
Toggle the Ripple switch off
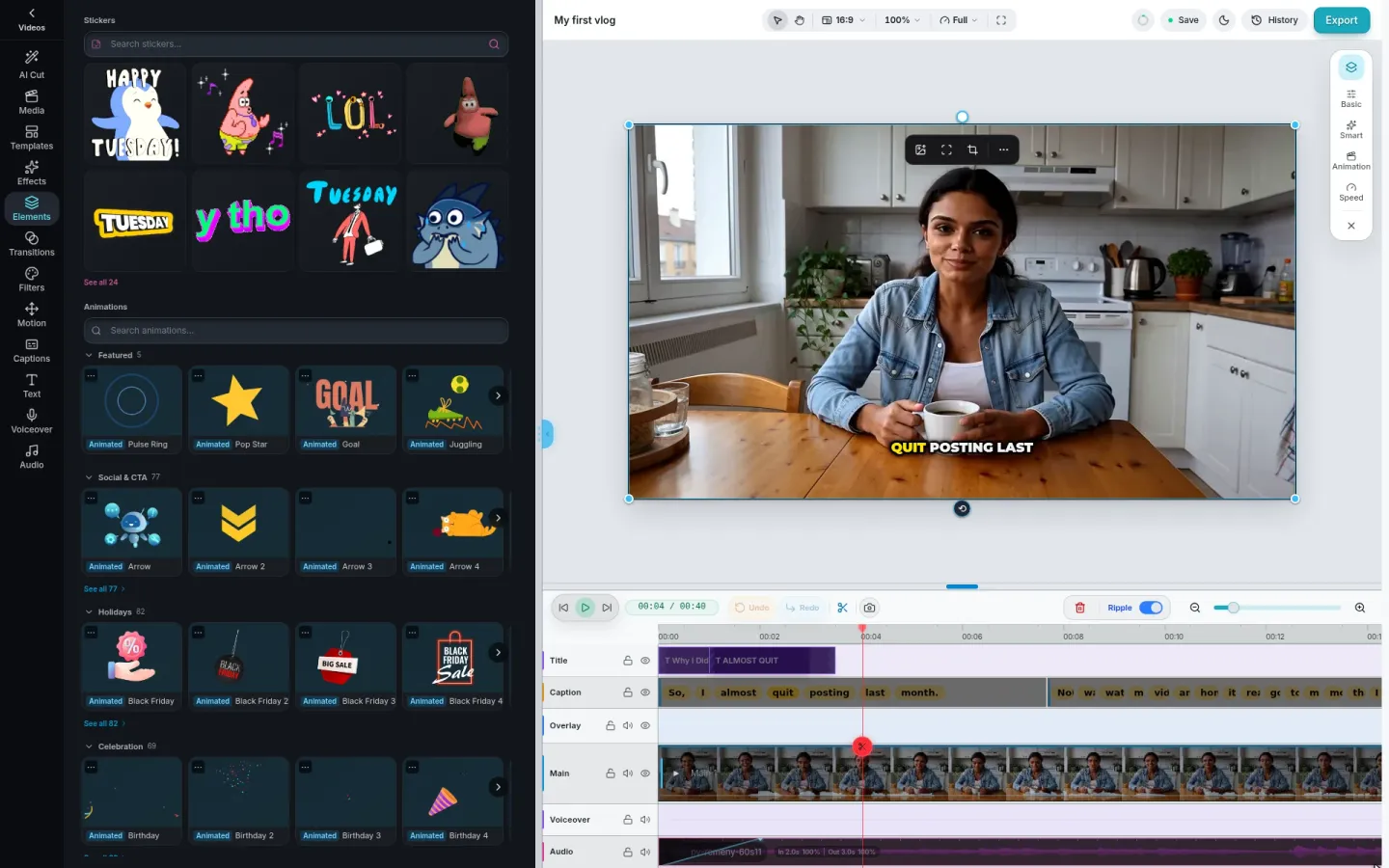click(x=1151, y=608)
